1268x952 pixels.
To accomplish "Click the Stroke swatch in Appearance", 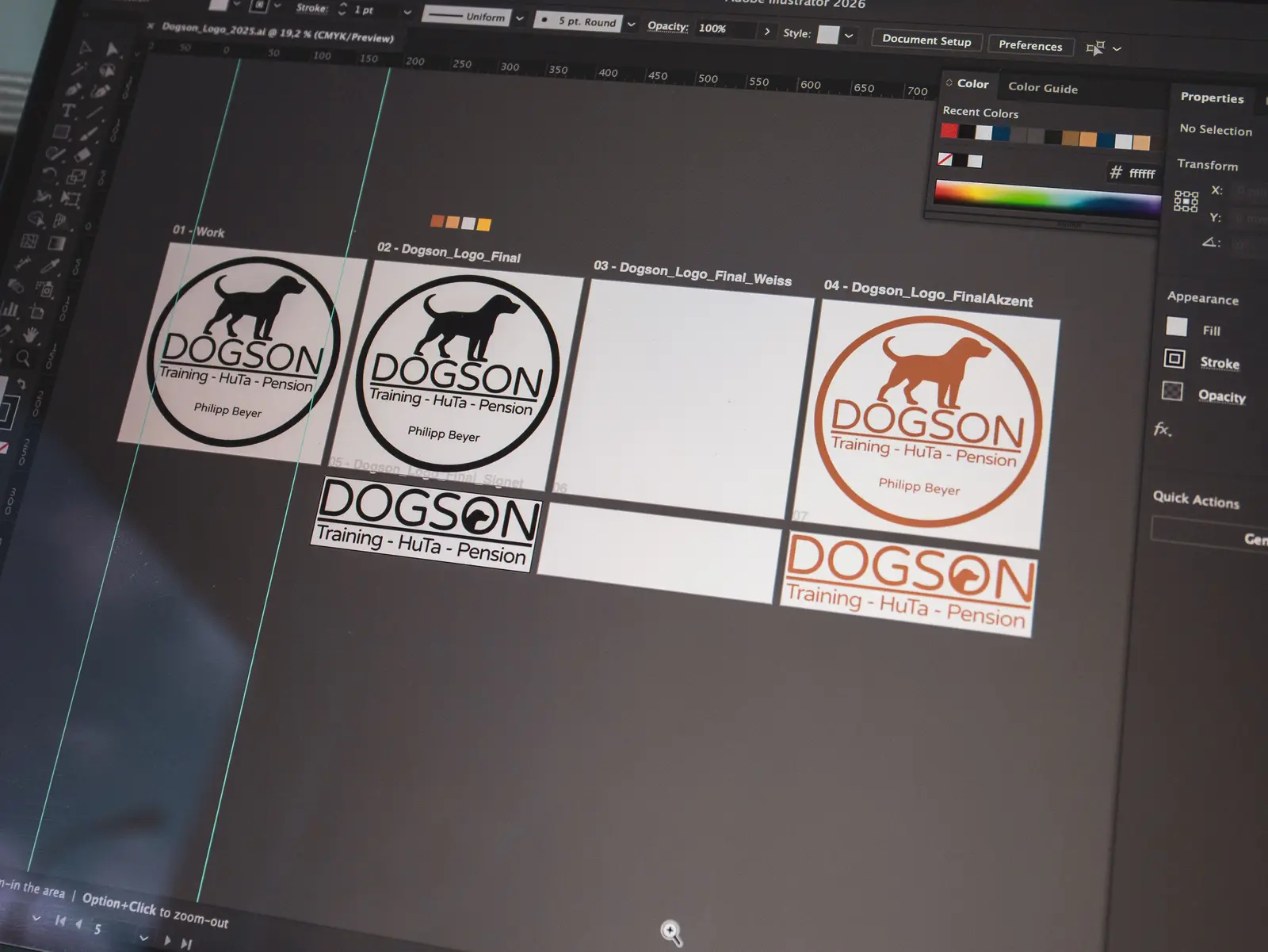I will pyautogui.click(x=1174, y=359).
